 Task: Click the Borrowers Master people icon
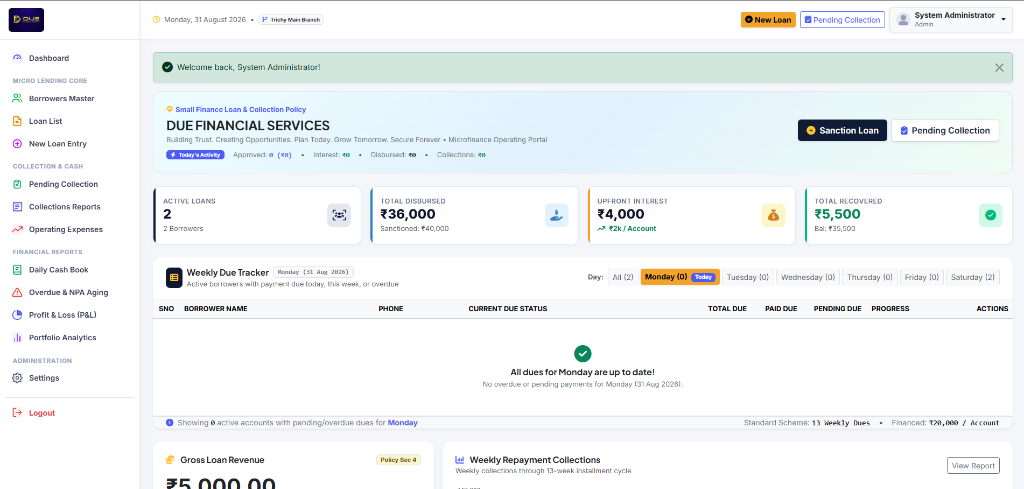[17, 99]
